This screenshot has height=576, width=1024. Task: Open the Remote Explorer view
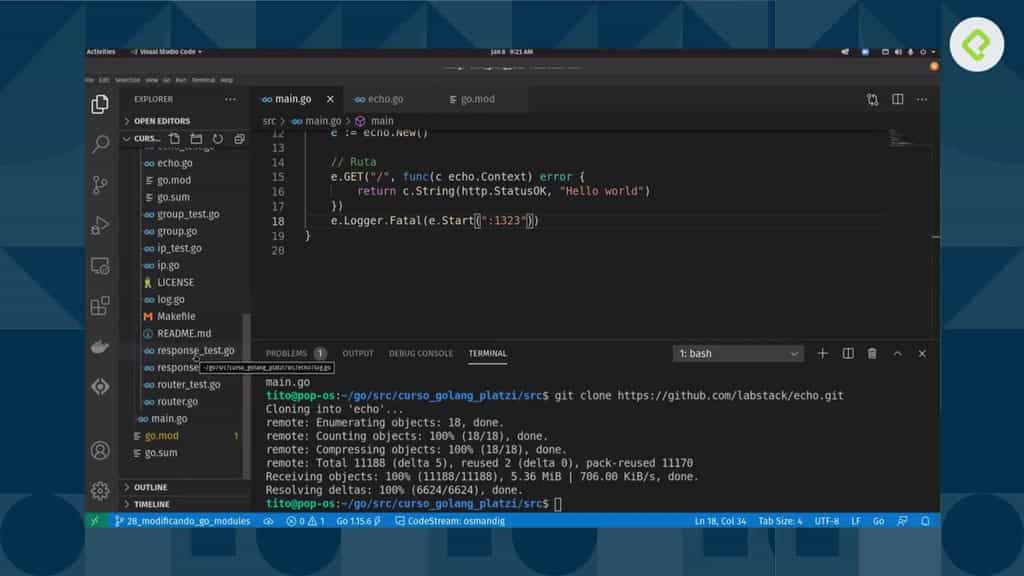[100, 266]
